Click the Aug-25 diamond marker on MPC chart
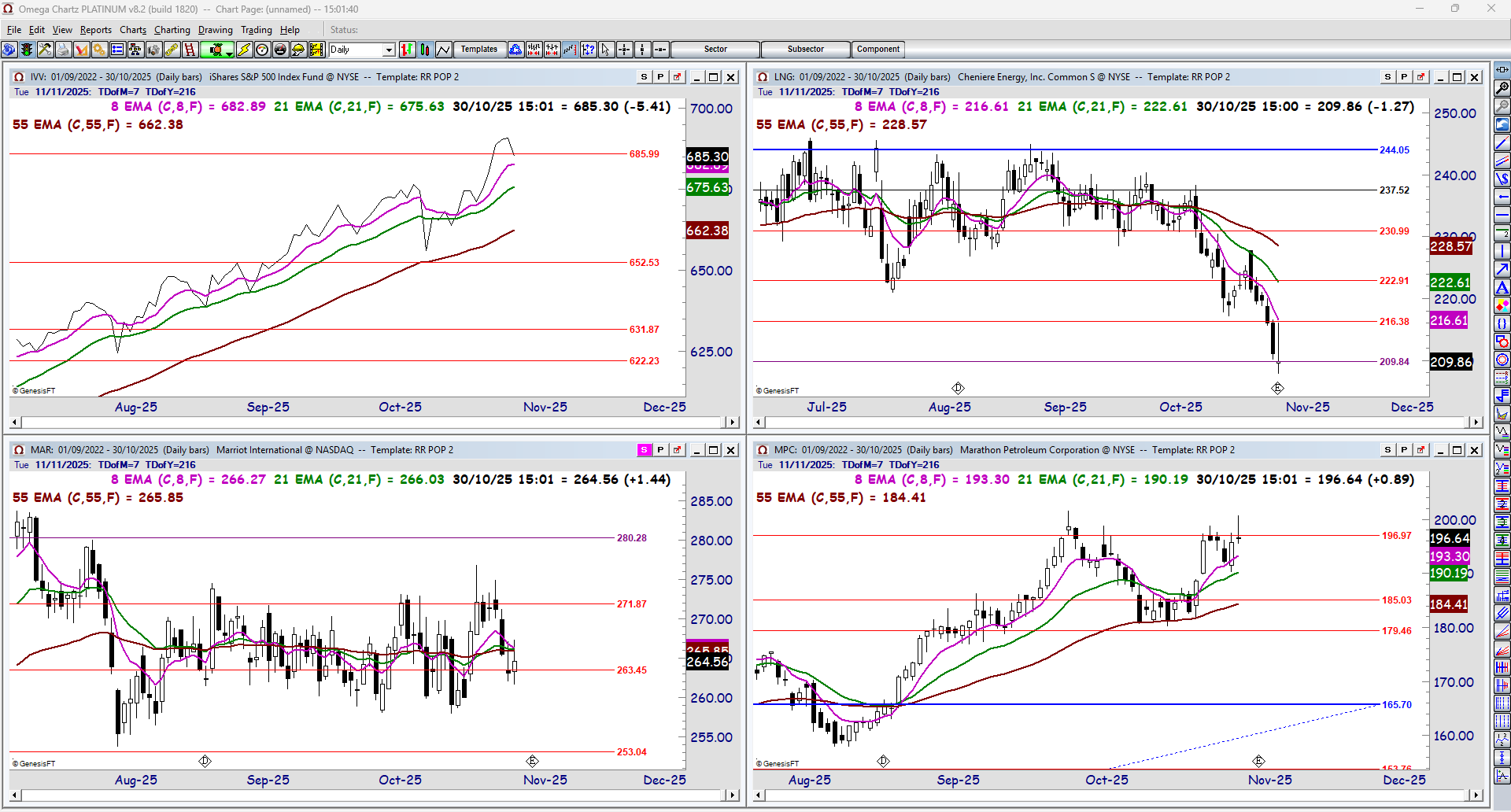1511x812 pixels. click(883, 761)
